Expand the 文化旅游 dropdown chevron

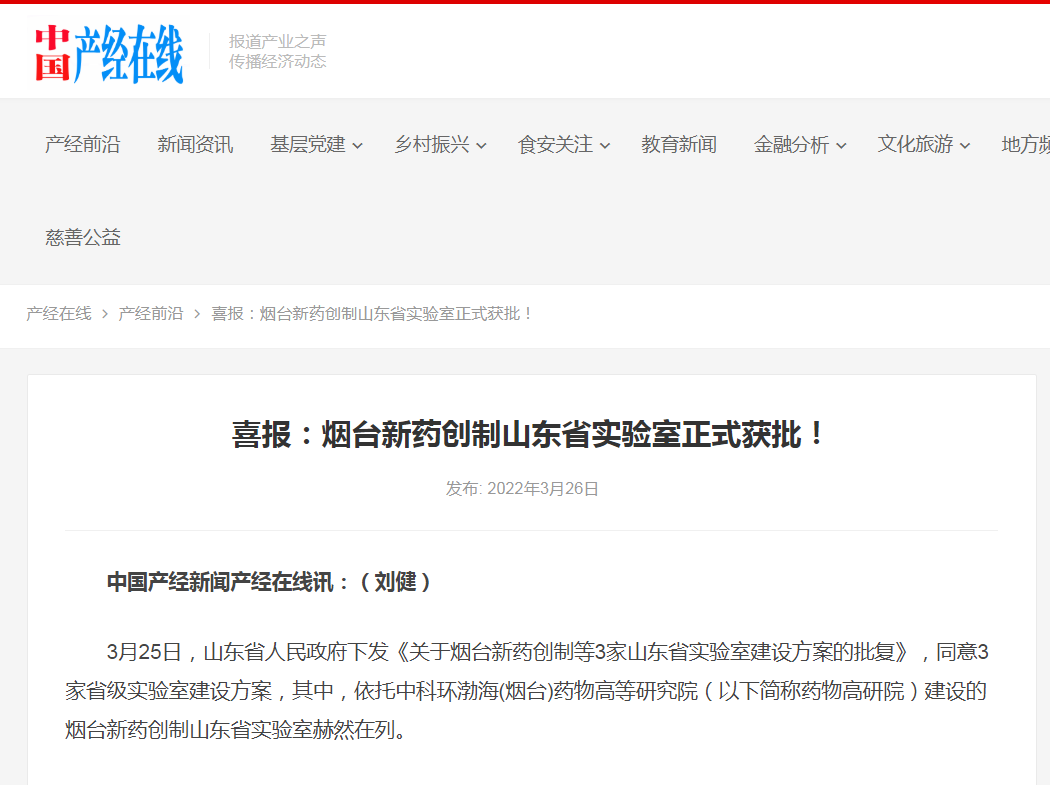click(x=965, y=146)
